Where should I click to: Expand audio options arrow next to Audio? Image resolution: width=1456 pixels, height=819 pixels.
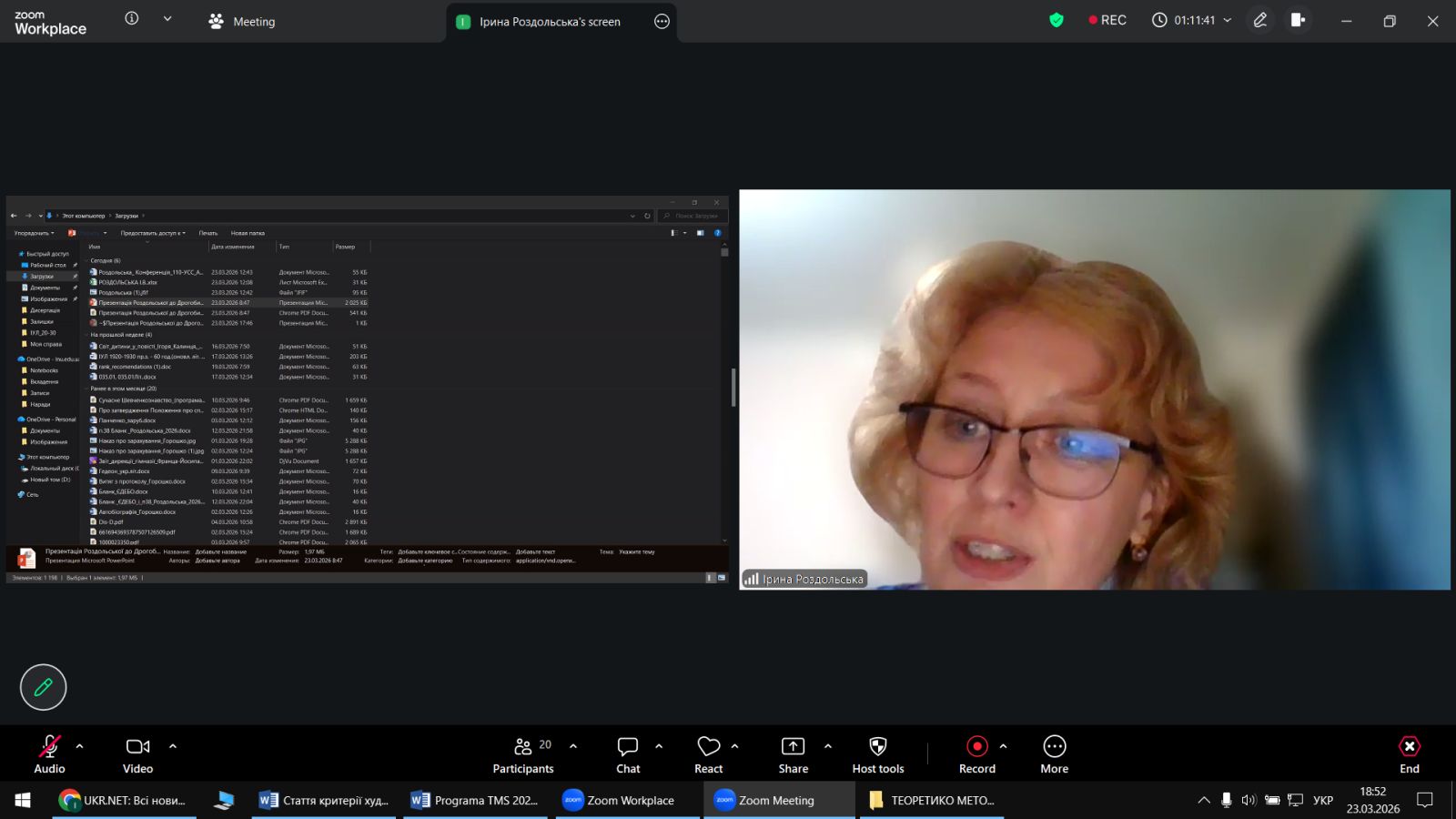click(80, 746)
